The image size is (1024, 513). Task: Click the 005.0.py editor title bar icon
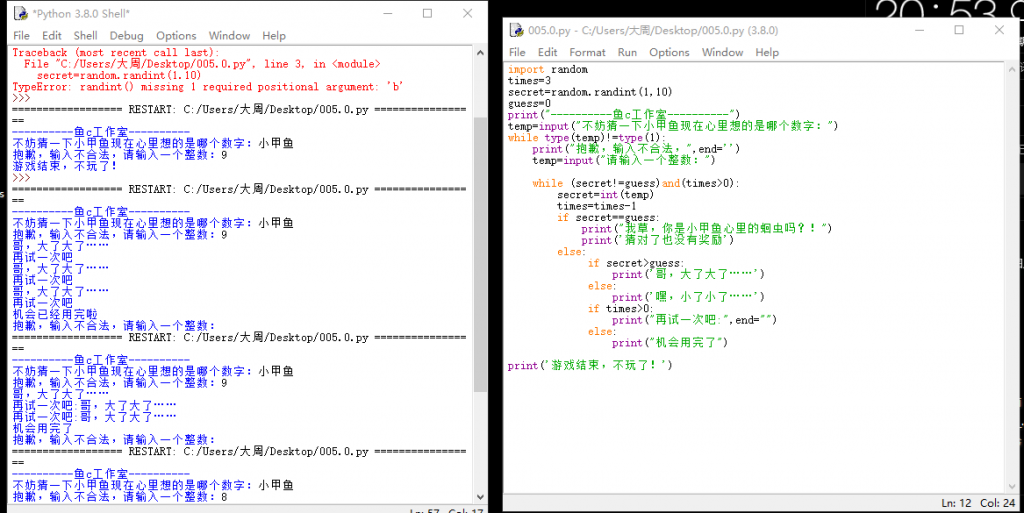coord(517,30)
